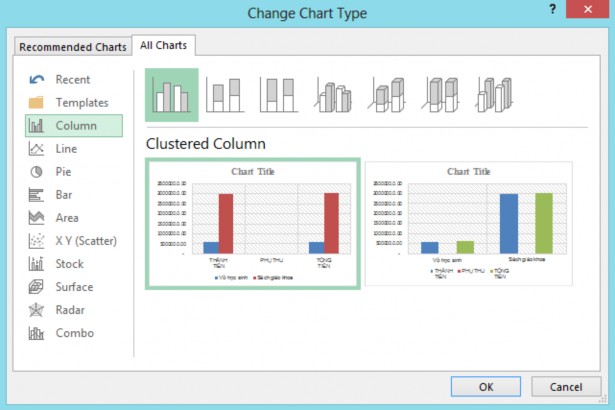This screenshot has height=410, width=615.
Task: Pick the 100% Stacked Column subtype icon
Action: point(280,94)
